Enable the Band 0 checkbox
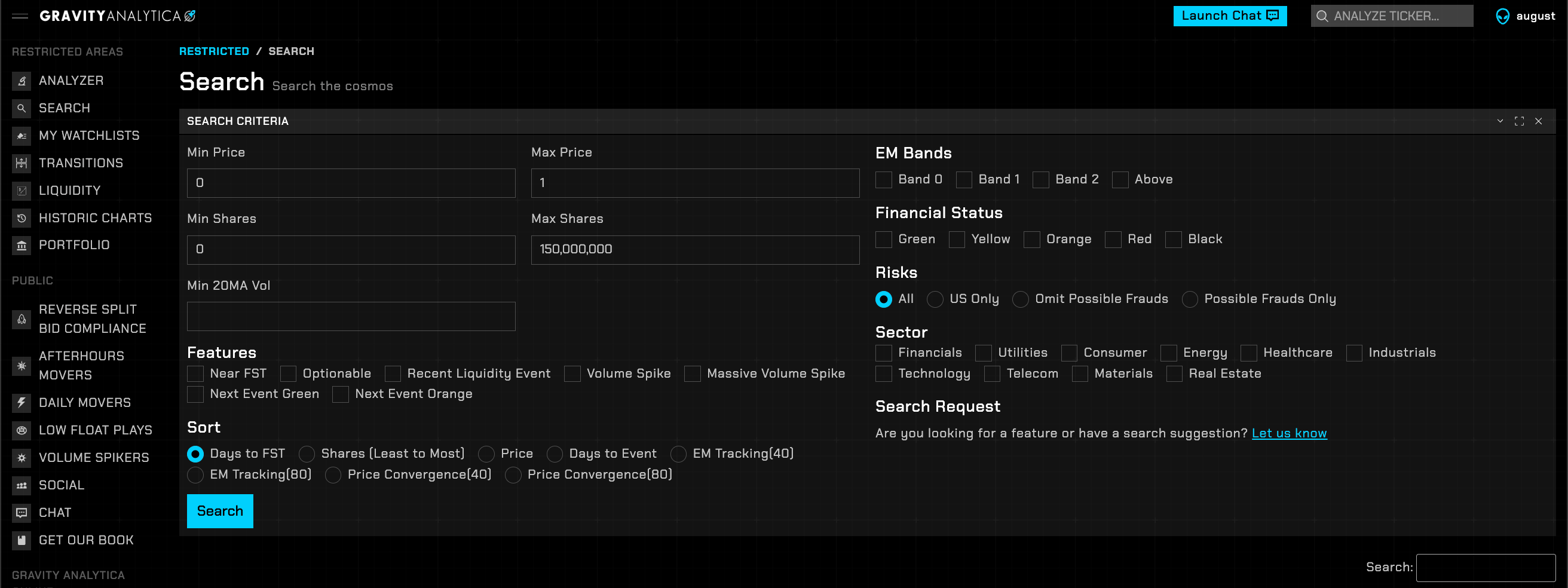Viewport: 1568px width, 588px height. tap(883, 179)
